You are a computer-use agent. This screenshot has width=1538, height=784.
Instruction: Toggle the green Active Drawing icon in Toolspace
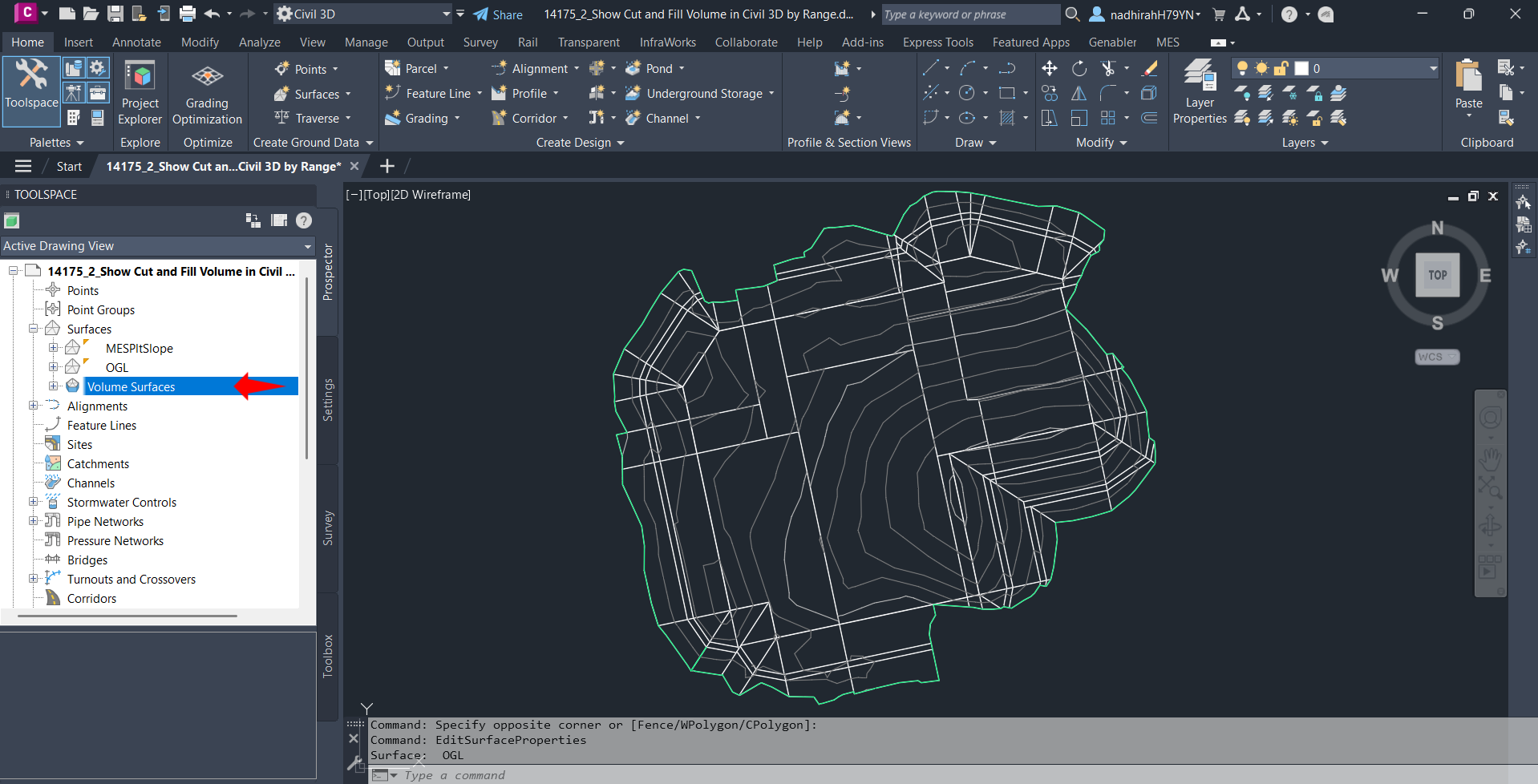click(x=11, y=220)
